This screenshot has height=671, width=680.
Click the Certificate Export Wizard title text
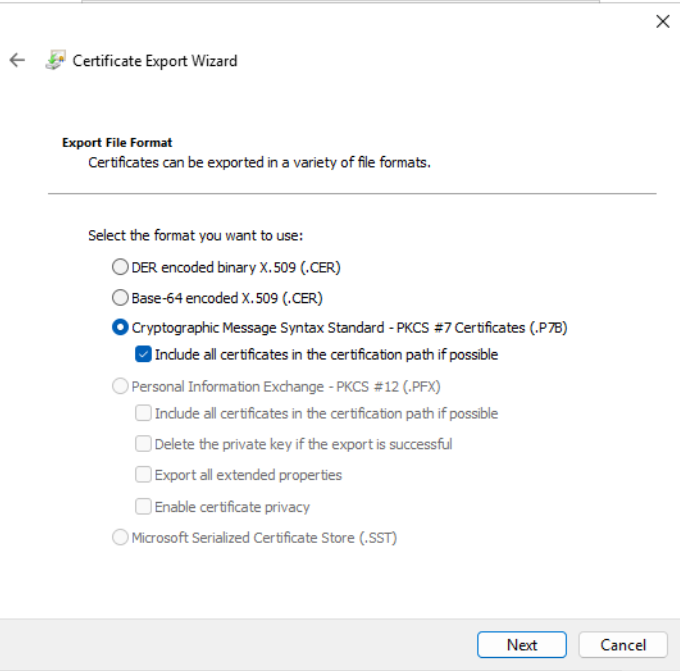155,61
